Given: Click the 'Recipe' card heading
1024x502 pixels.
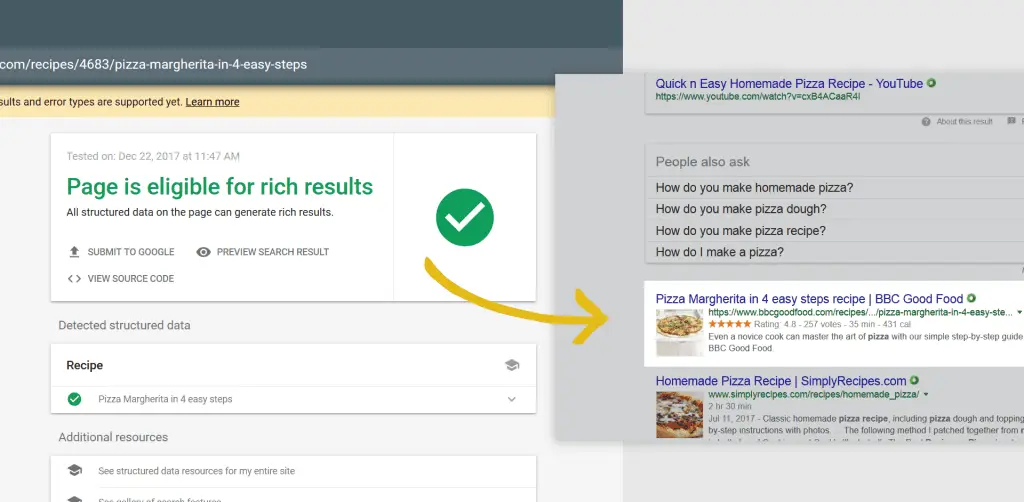Looking at the screenshot, I should tap(85, 366).
